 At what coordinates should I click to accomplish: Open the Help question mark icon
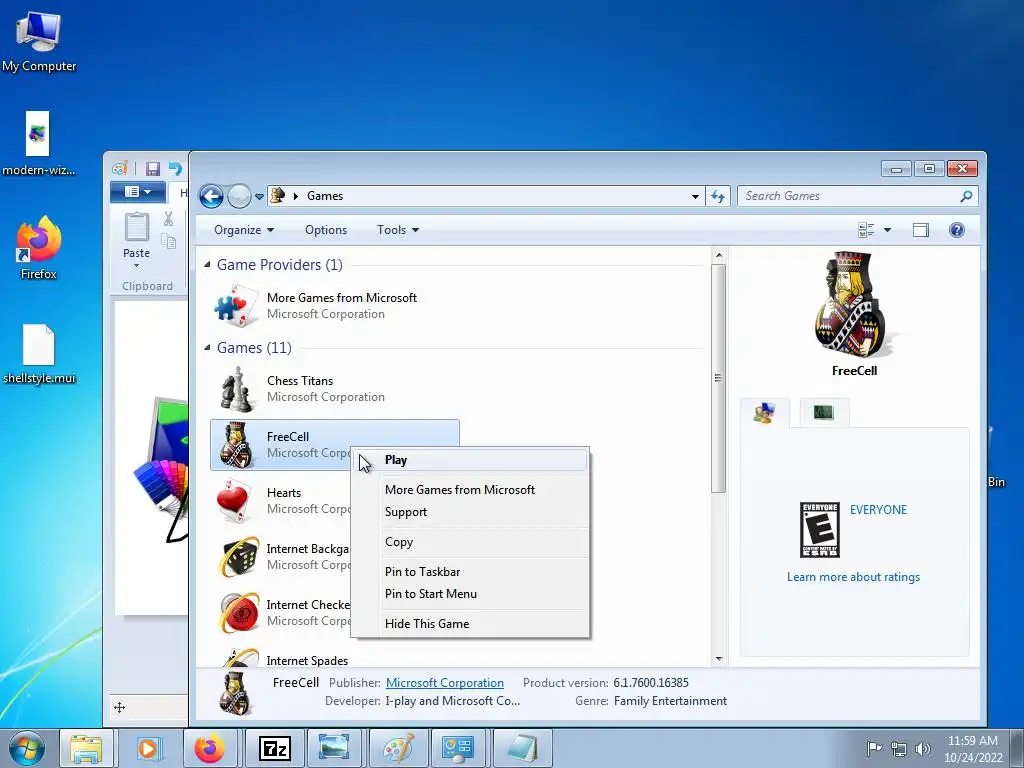pos(957,230)
